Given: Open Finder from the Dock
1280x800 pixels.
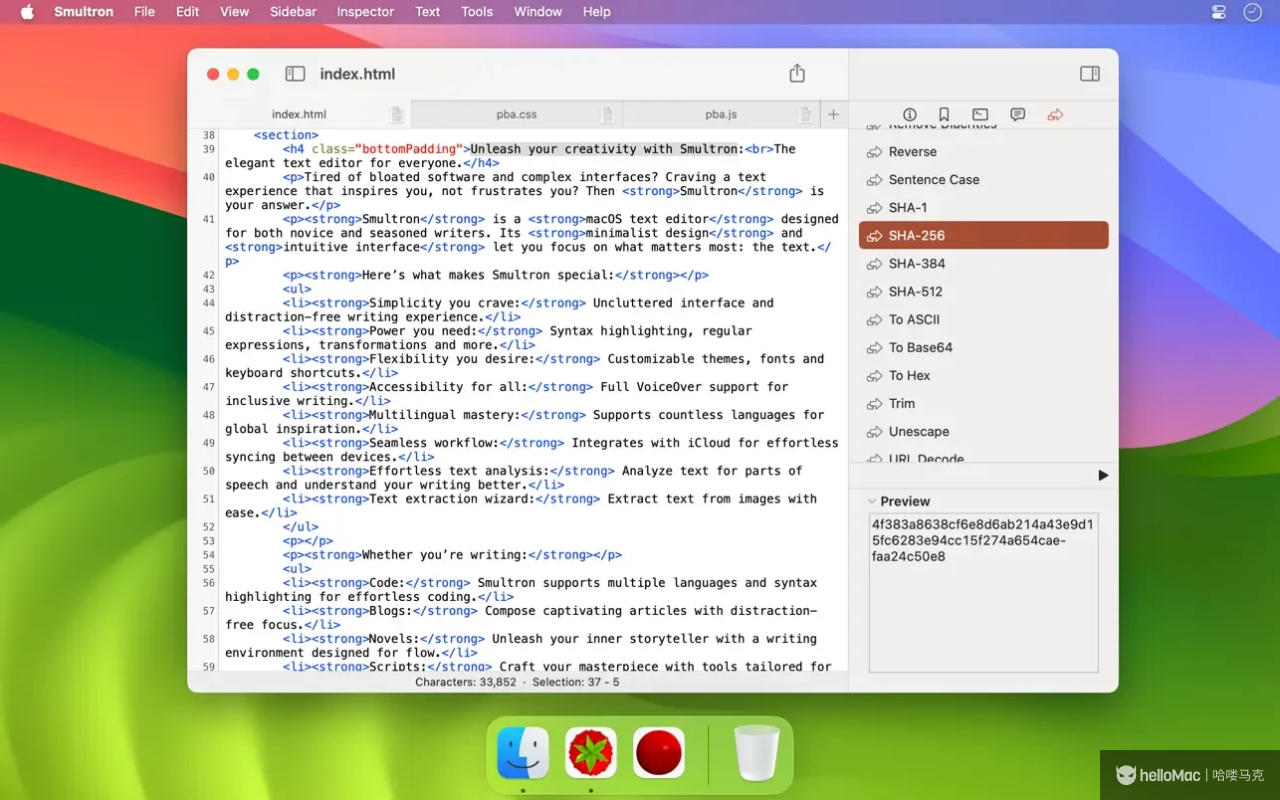Looking at the screenshot, I should pos(523,753).
